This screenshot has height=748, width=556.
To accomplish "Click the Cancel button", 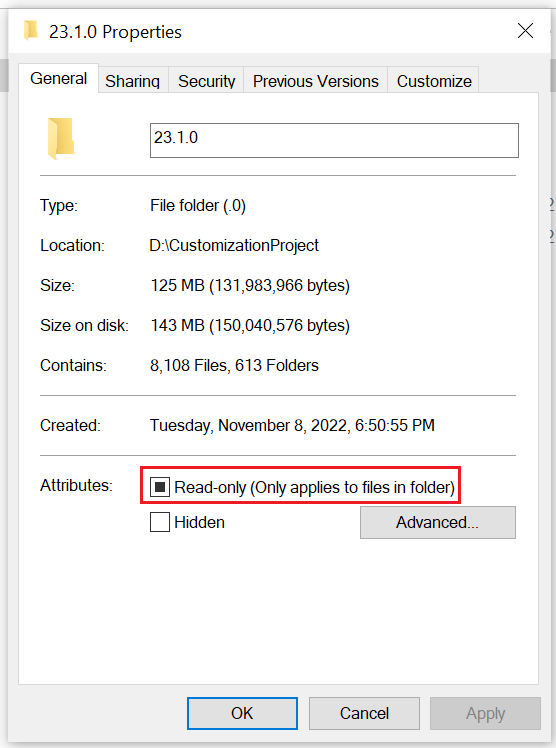I will tap(364, 713).
